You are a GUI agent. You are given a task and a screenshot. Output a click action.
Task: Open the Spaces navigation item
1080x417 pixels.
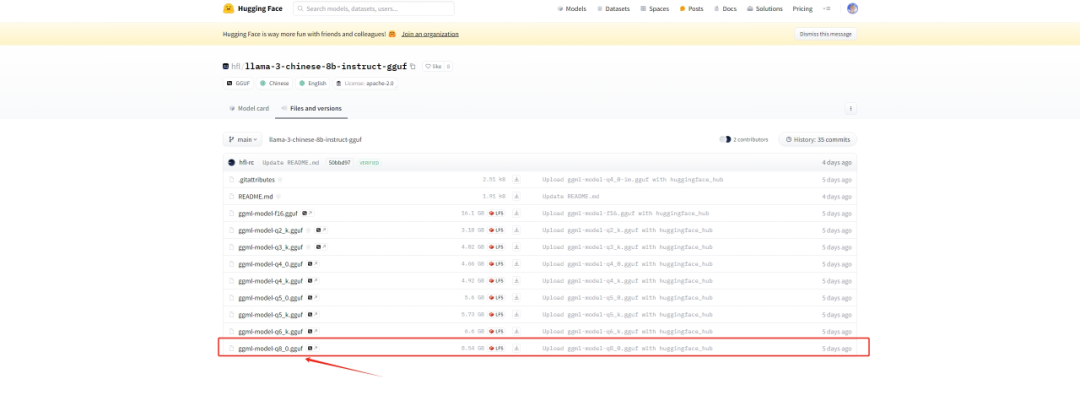(x=654, y=9)
